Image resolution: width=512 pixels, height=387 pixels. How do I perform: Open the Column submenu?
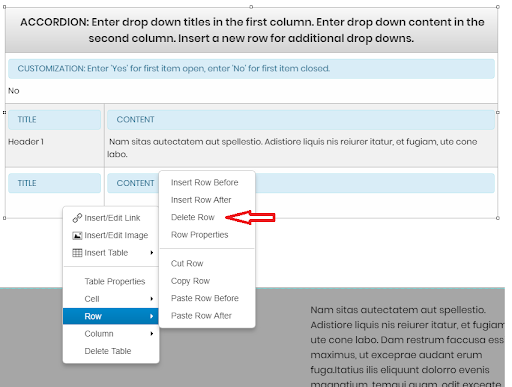click(111, 334)
